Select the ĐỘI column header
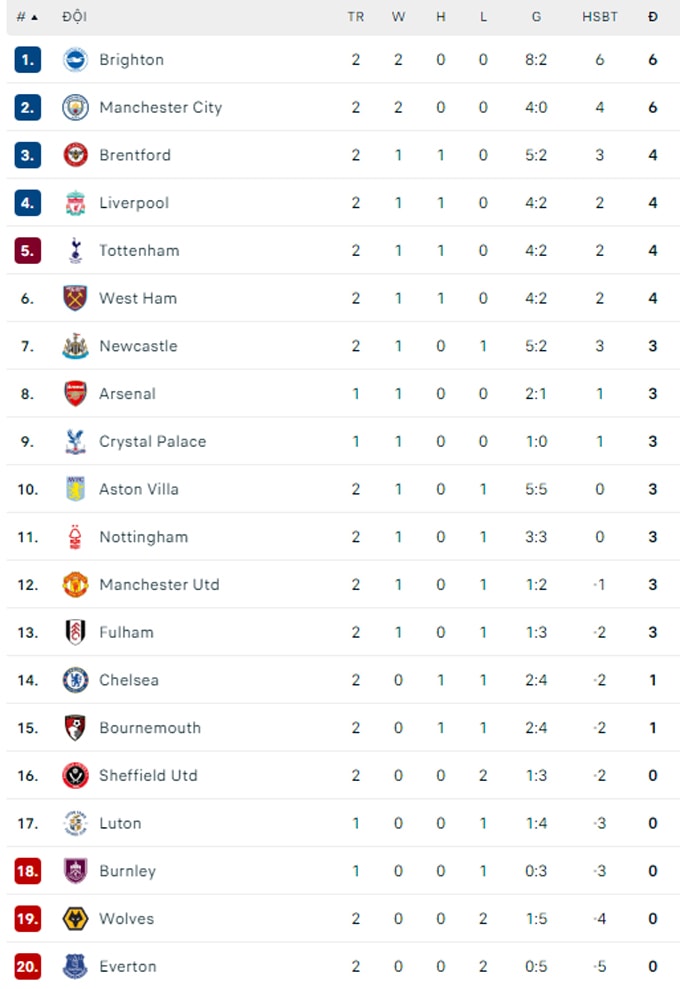 click(74, 17)
